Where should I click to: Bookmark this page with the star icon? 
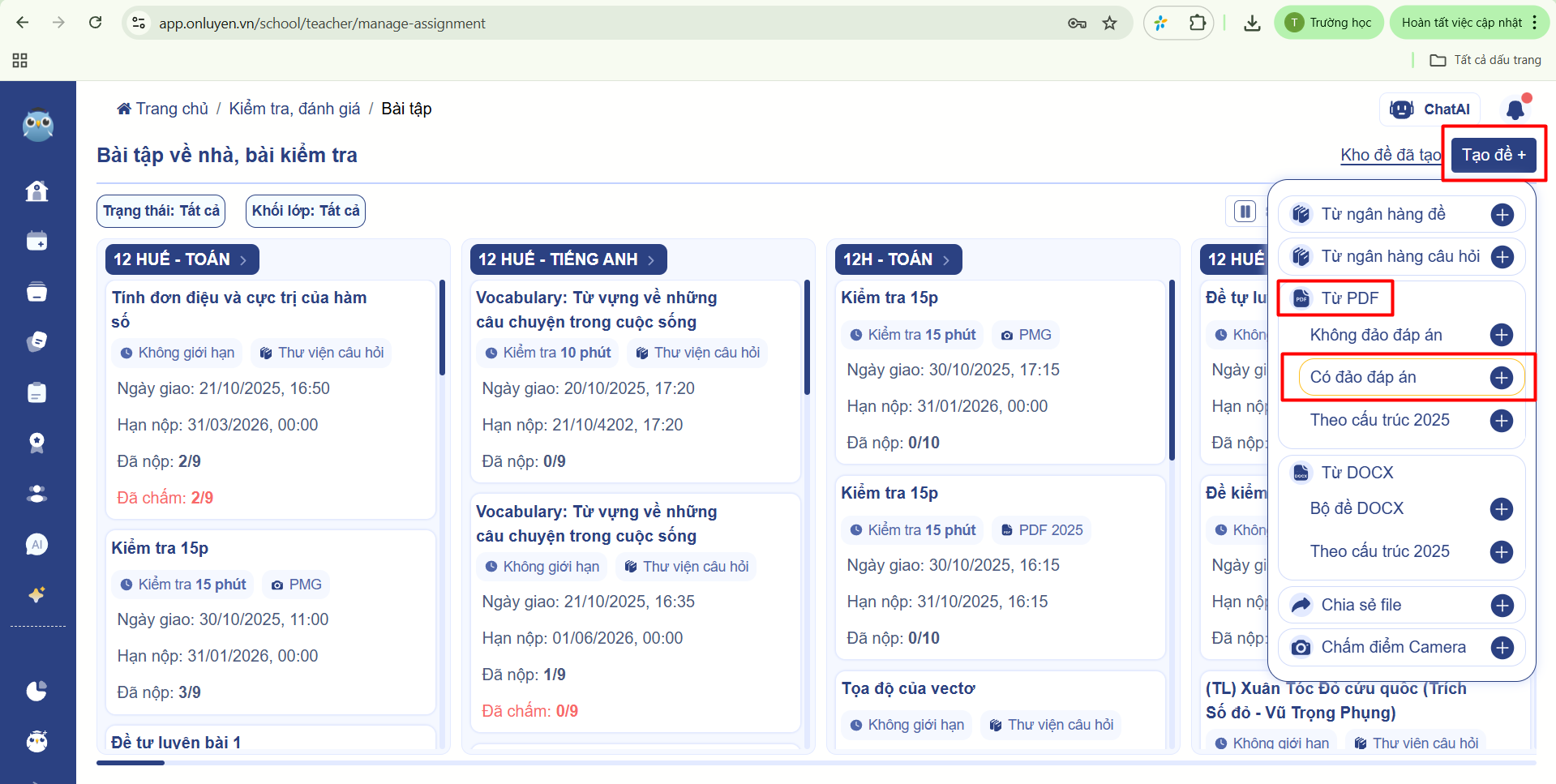click(x=1109, y=23)
